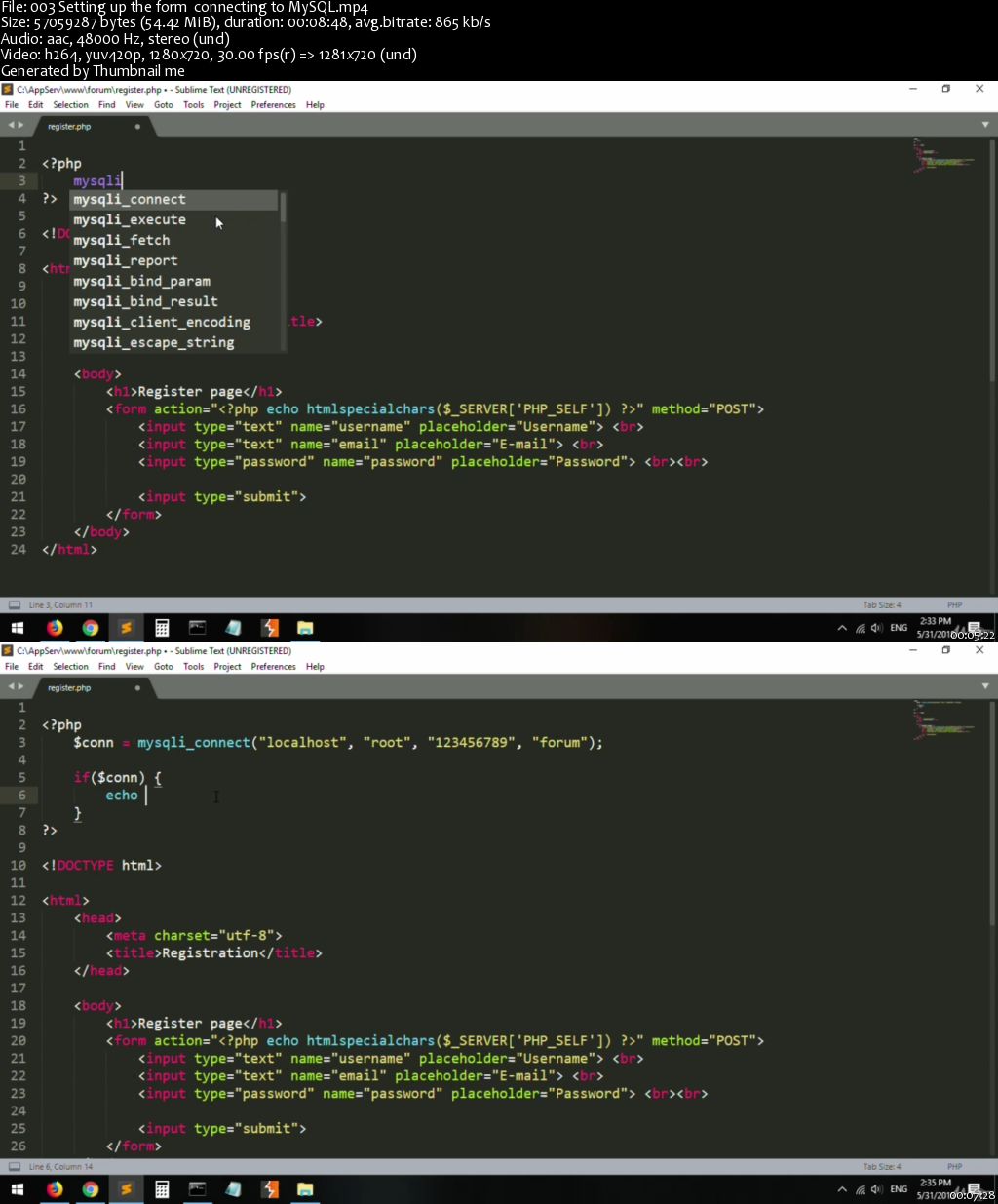This screenshot has height=1204, width=998.
Task: Open Command Prompt from lower taskbar
Action: [197, 1189]
